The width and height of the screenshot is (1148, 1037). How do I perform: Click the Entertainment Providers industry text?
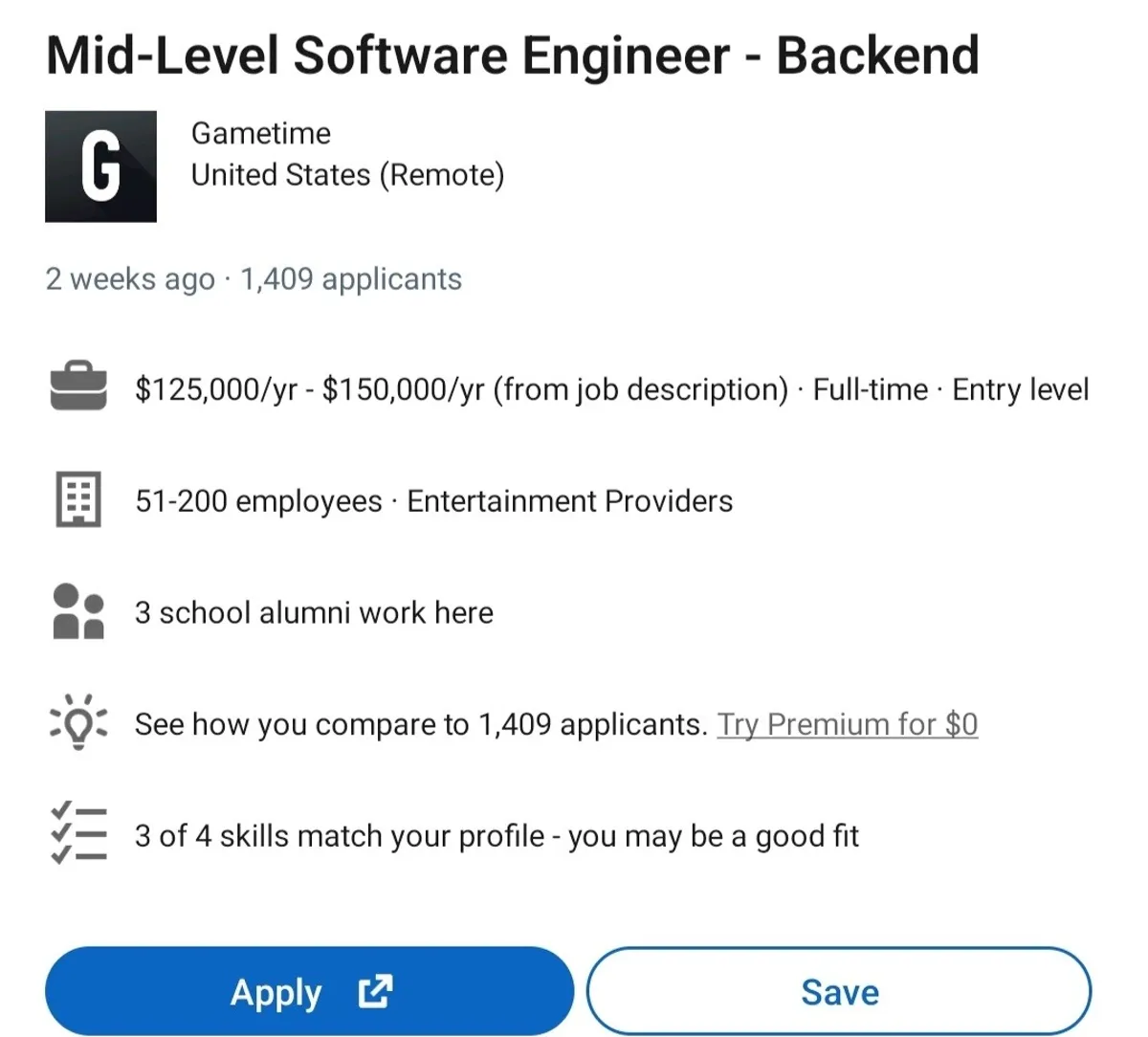pos(569,501)
